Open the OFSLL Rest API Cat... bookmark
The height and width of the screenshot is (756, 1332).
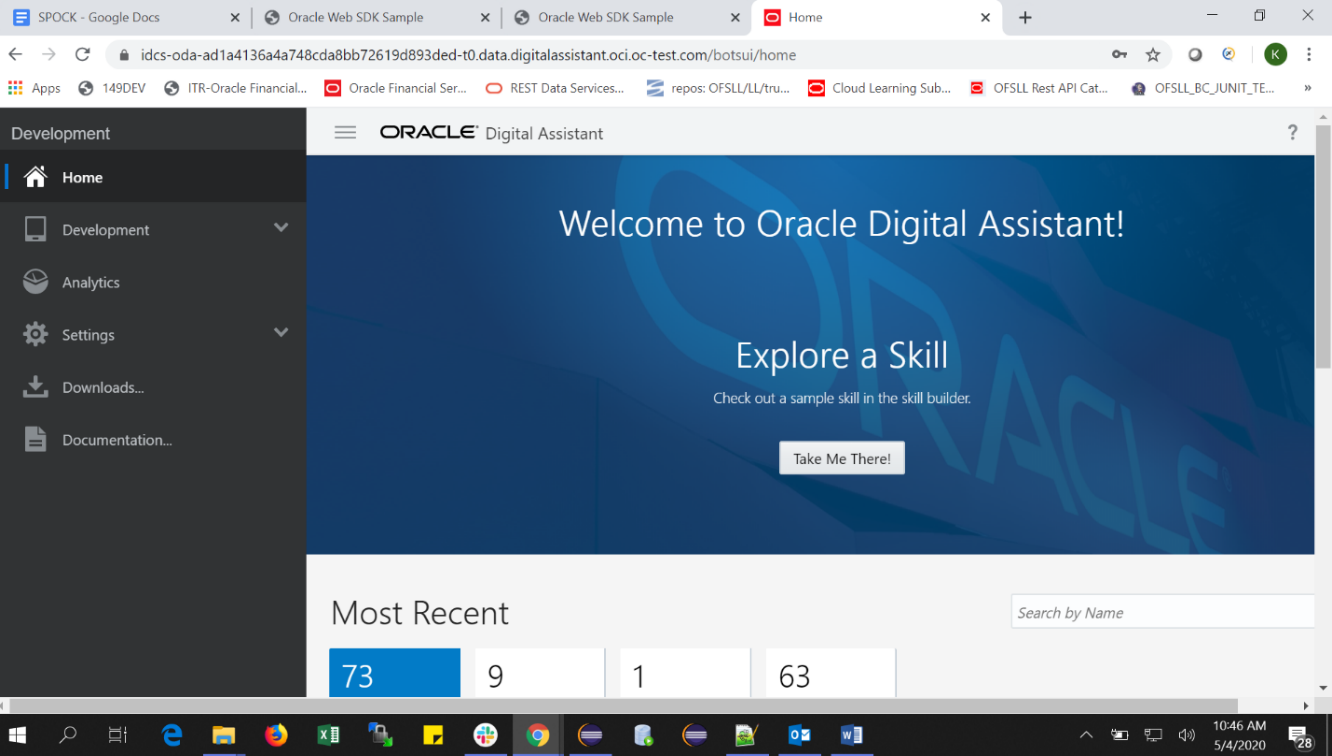1039,88
